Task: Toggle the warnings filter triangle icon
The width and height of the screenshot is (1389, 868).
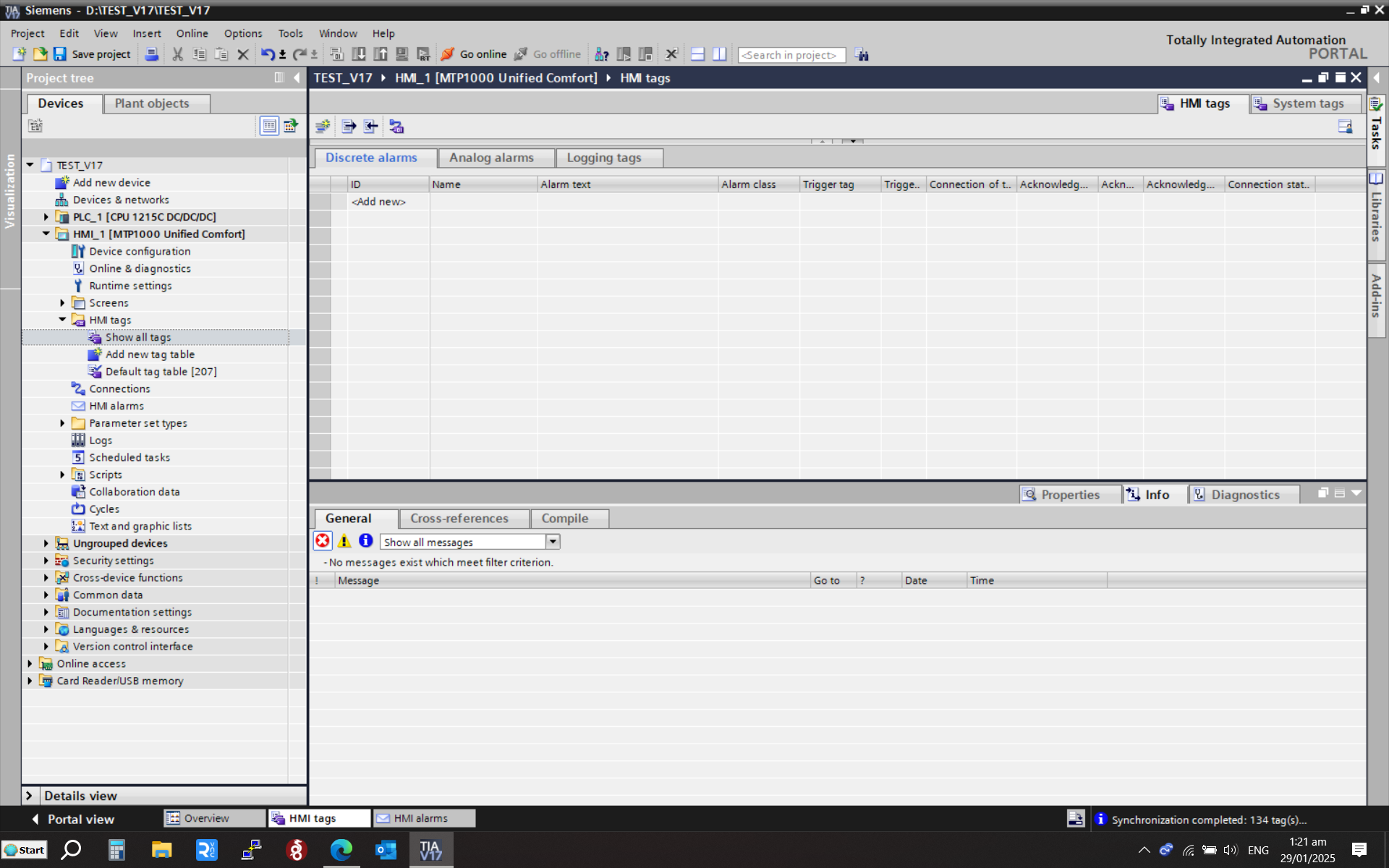Action: (344, 541)
